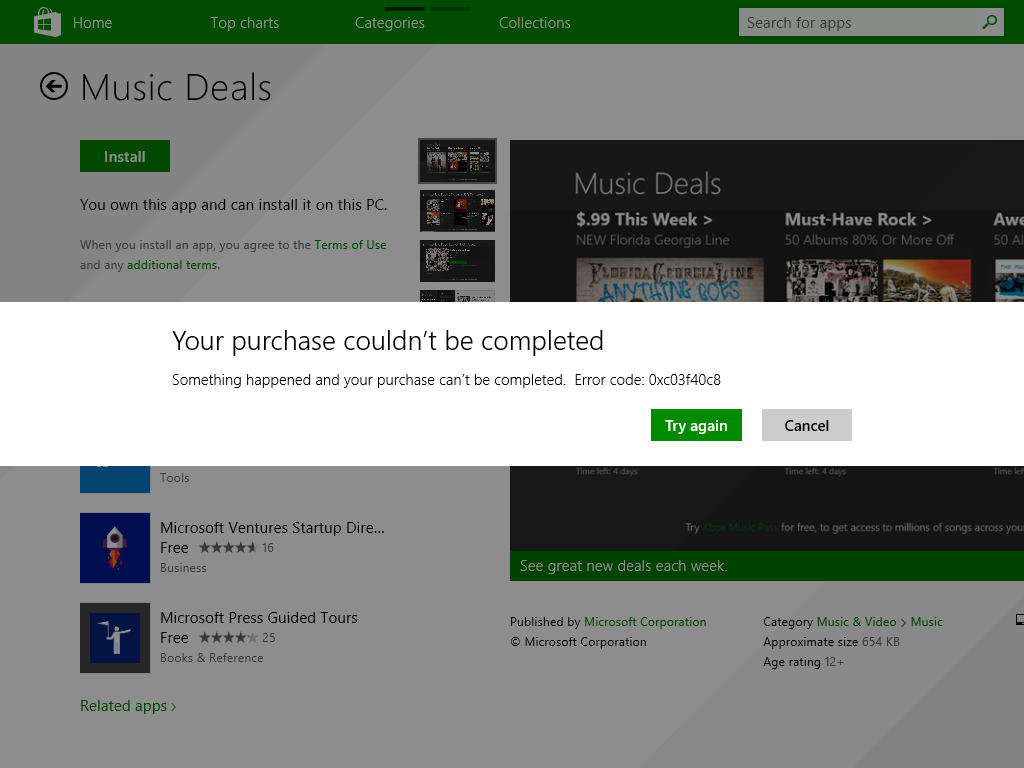Click Microsoft Ventures Startup Dire... title
The image size is (1024, 768).
coord(272,528)
